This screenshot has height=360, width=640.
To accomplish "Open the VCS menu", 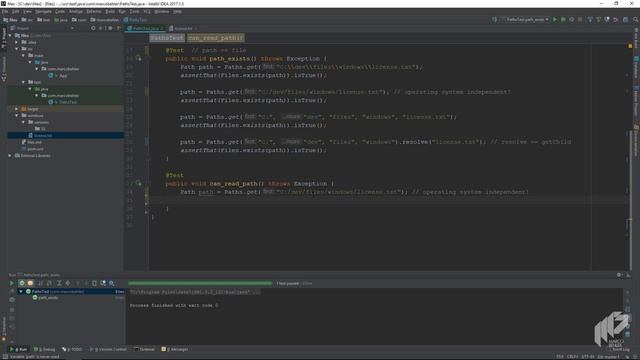I will (147, 11).
